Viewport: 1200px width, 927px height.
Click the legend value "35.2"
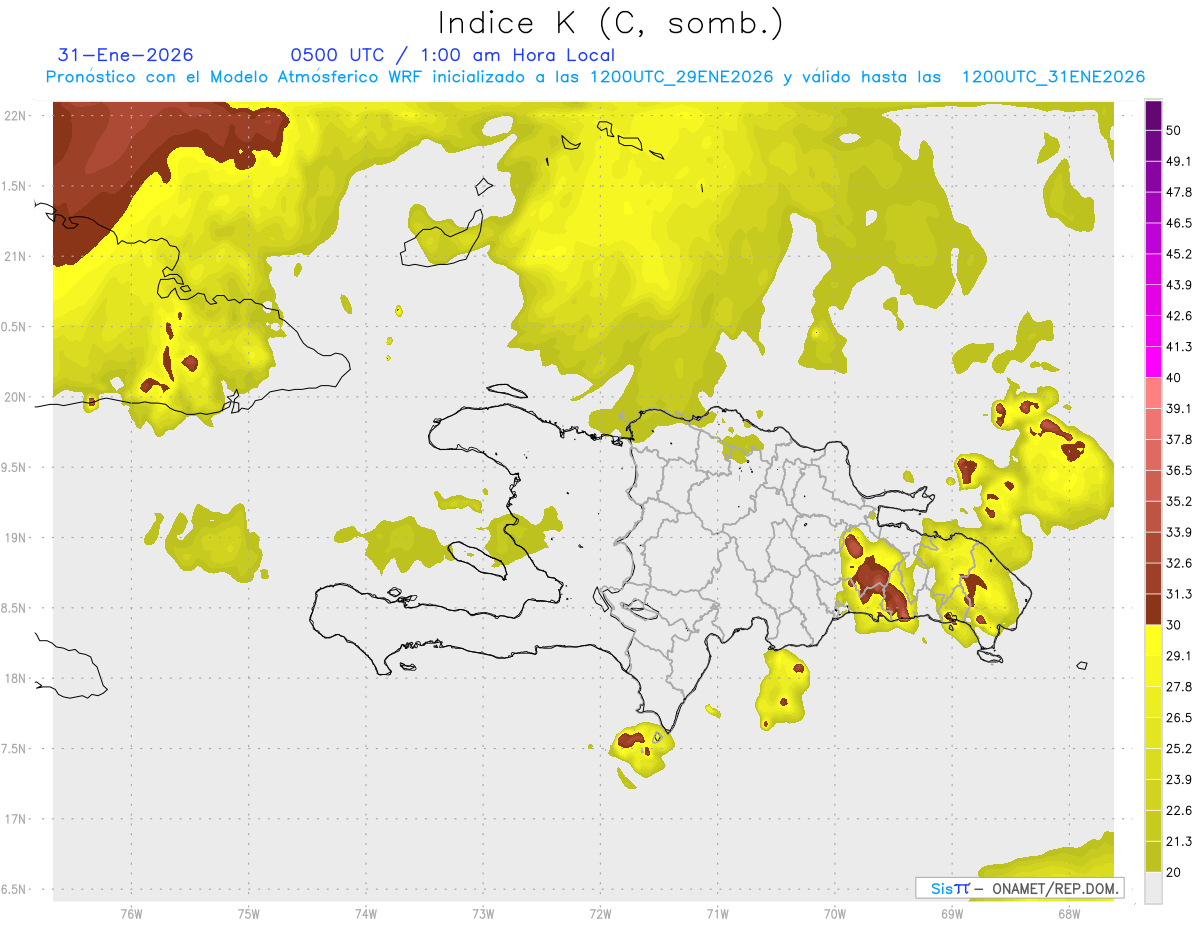[x=1180, y=501]
